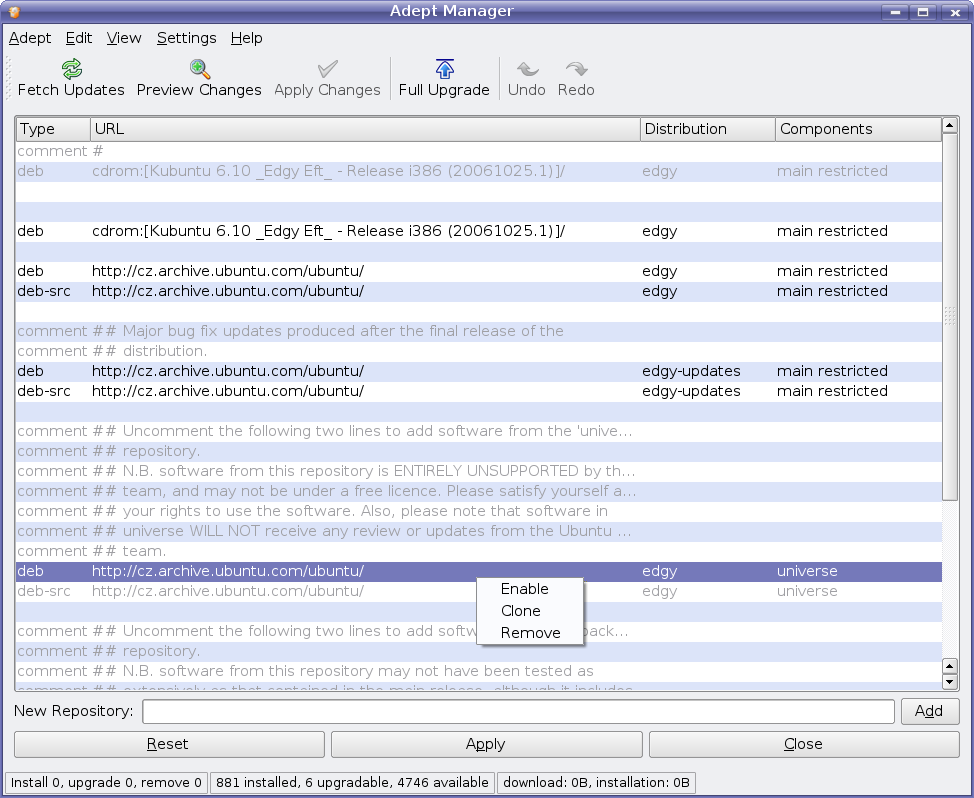Select the deb-src edgy main restricted row
The width and height of the screenshot is (974, 798).
click(479, 291)
